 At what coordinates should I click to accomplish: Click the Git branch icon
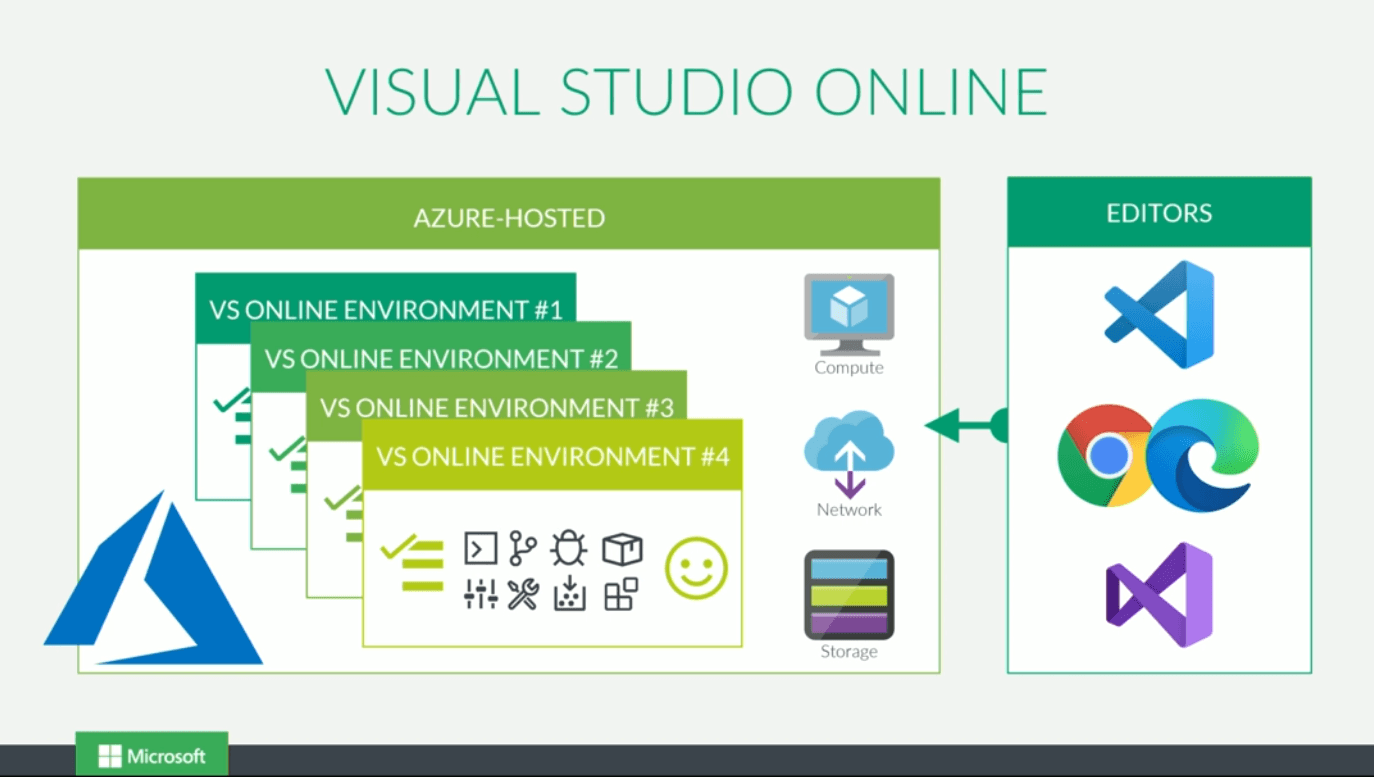point(523,546)
